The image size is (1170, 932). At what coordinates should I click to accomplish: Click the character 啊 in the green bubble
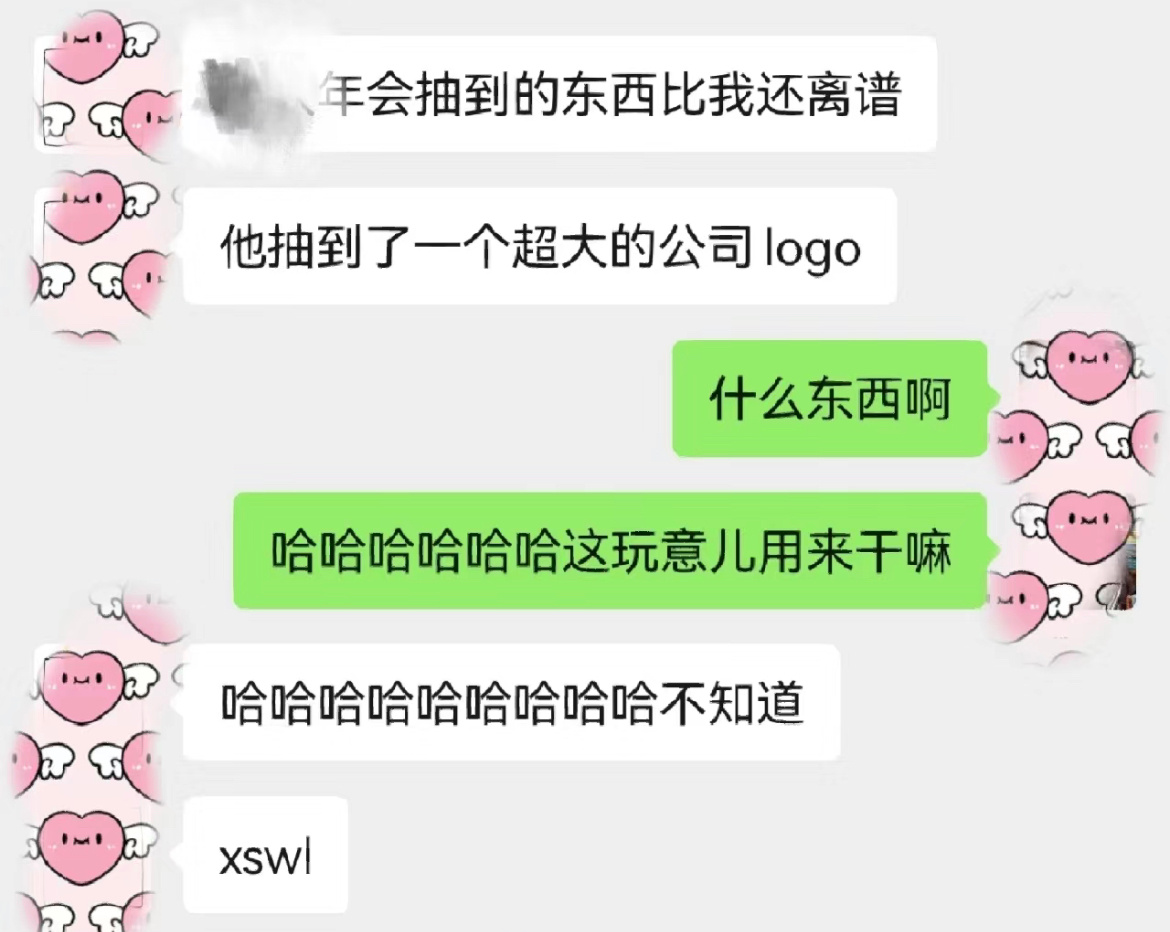927,399
